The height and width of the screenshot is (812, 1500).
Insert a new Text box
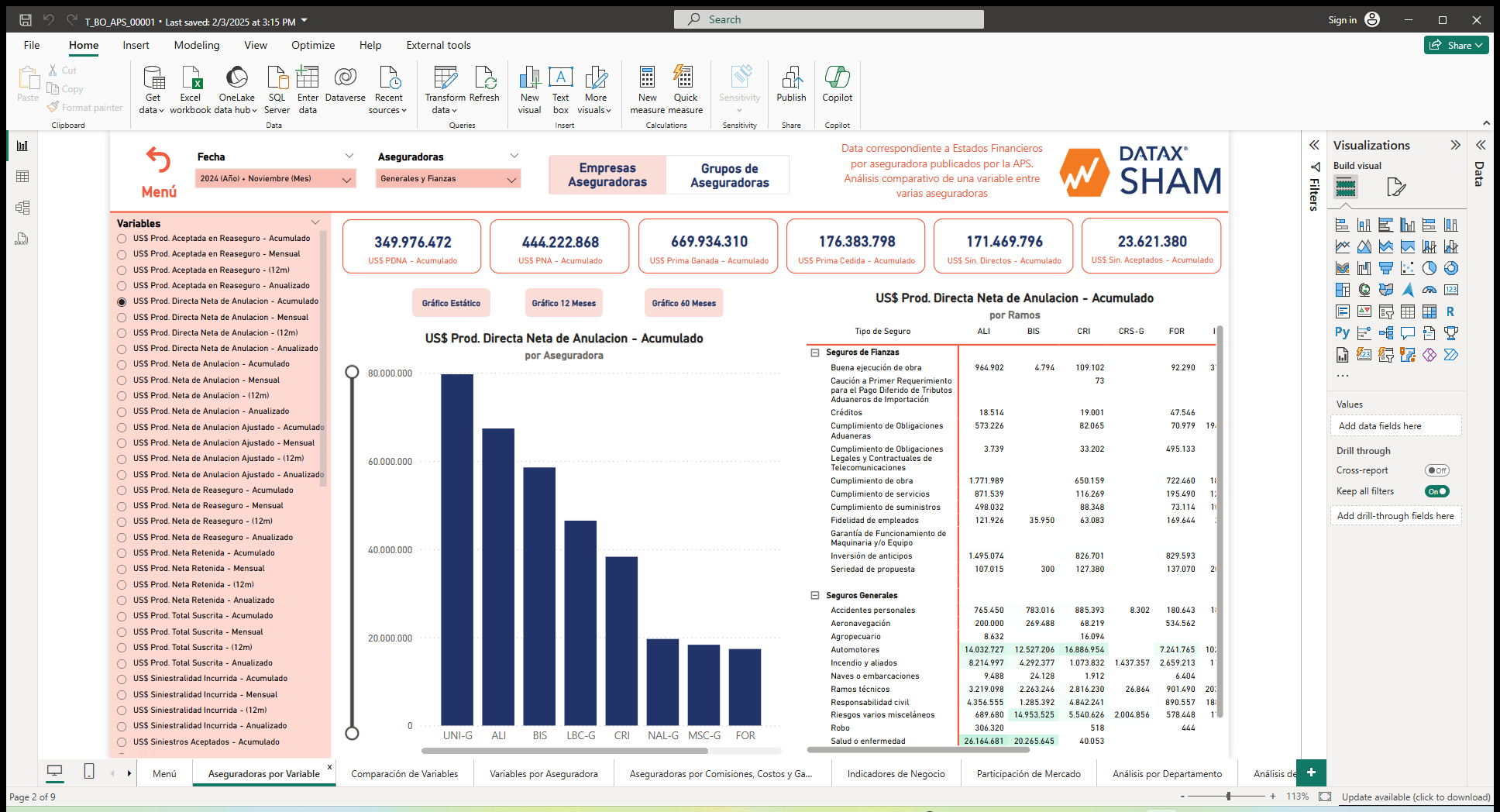pos(560,88)
